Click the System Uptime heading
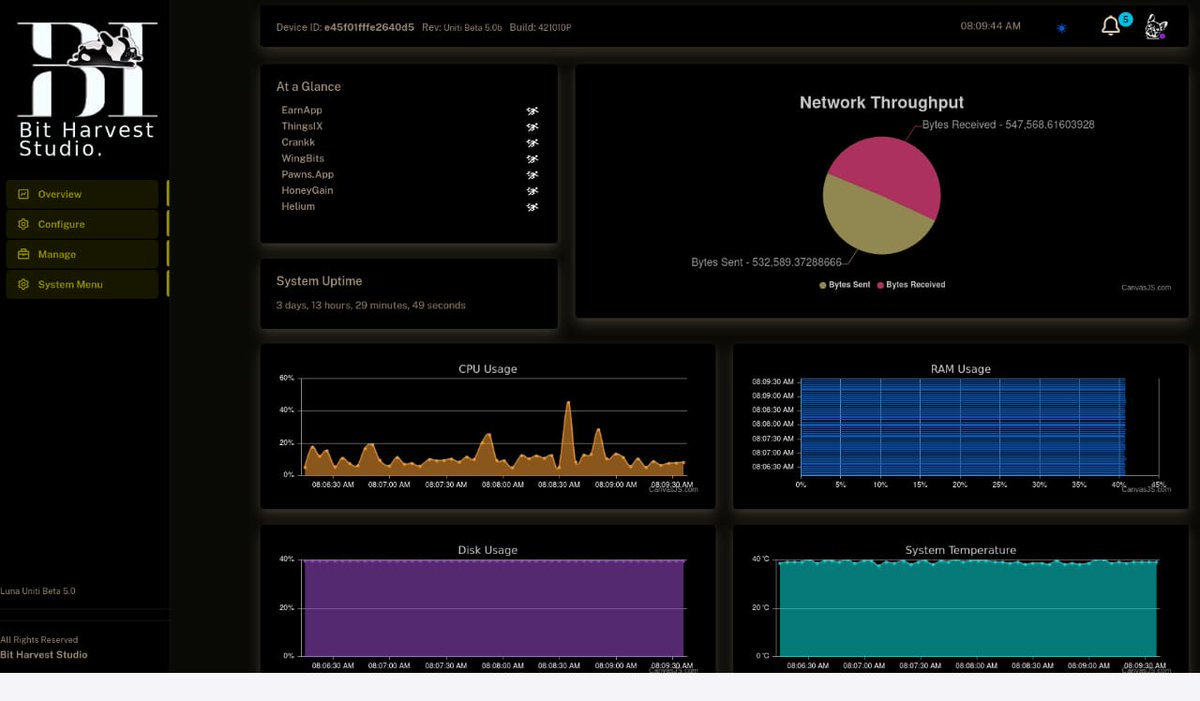The height and width of the screenshot is (701, 1200). tap(319, 281)
